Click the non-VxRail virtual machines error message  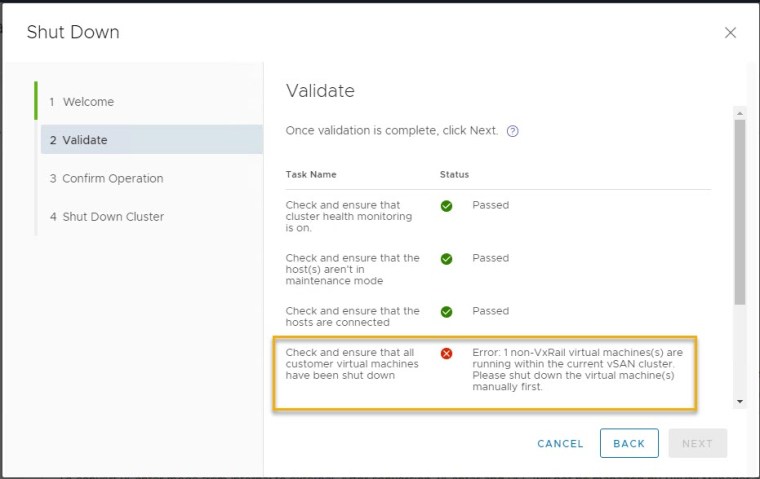click(577, 370)
